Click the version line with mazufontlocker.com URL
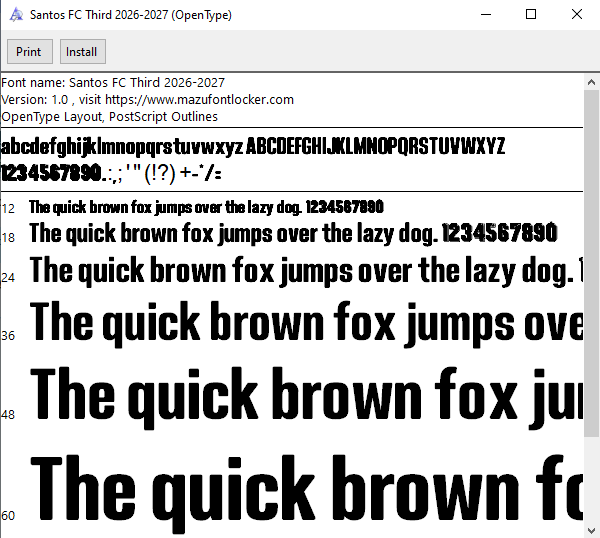The width and height of the screenshot is (600, 538). coord(147,99)
